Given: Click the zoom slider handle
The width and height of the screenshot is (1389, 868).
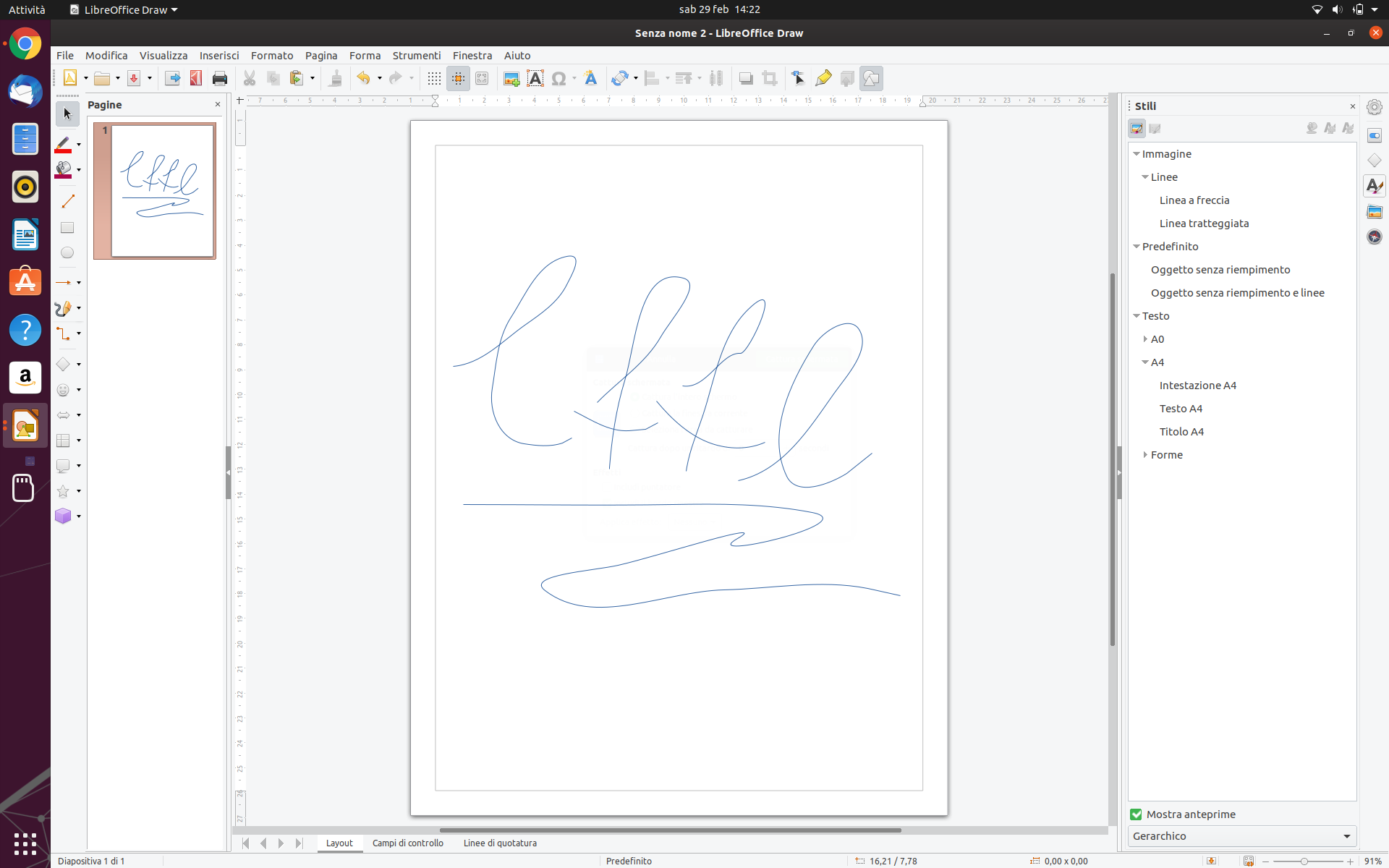Looking at the screenshot, I should point(1304,861).
